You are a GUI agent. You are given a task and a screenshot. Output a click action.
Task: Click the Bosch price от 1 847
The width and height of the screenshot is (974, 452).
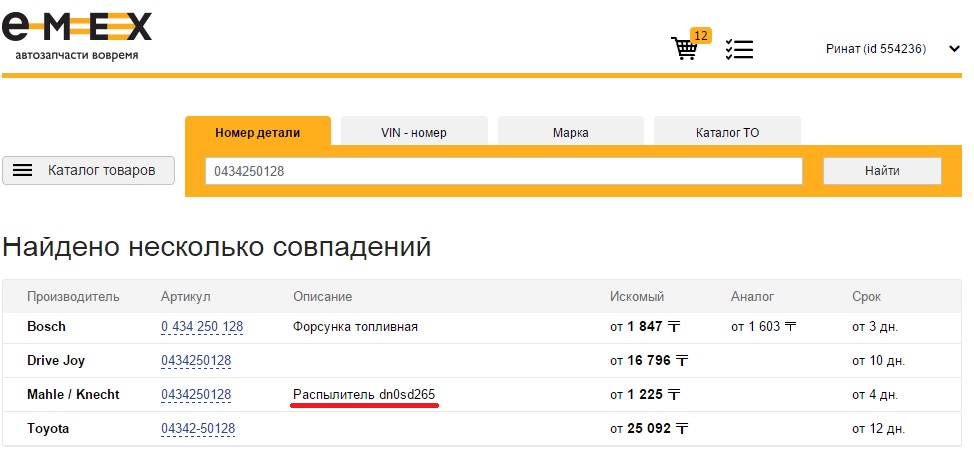pyautogui.click(x=645, y=327)
